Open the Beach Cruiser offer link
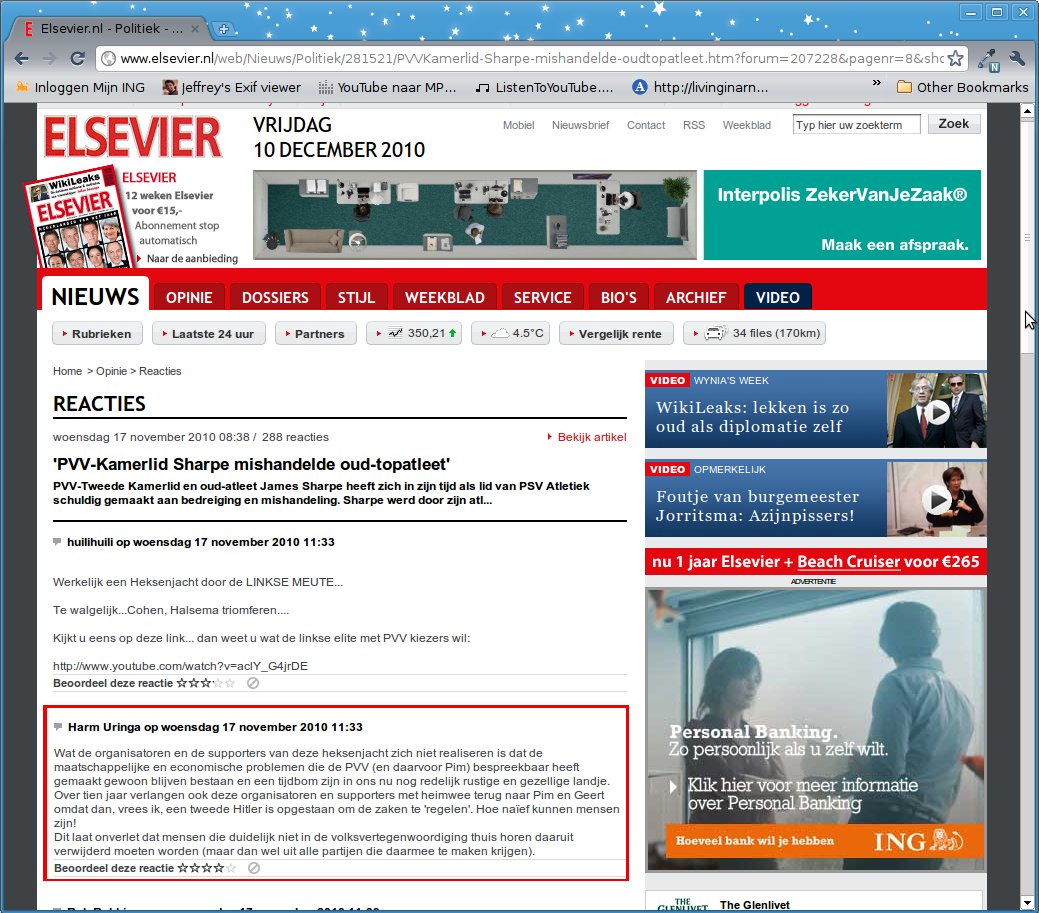This screenshot has width=1039, height=913. click(x=848, y=562)
